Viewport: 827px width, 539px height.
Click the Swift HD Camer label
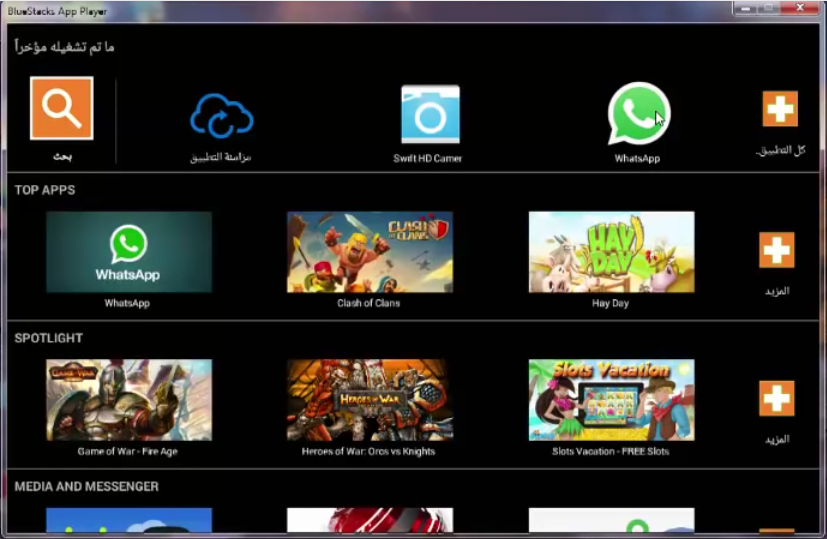427,158
